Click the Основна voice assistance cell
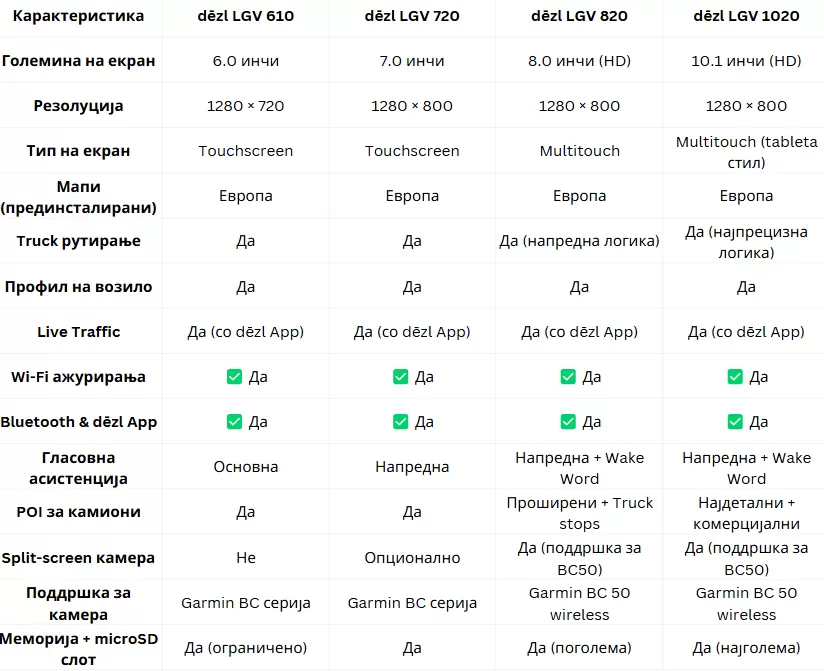824x671 pixels. tap(245, 467)
